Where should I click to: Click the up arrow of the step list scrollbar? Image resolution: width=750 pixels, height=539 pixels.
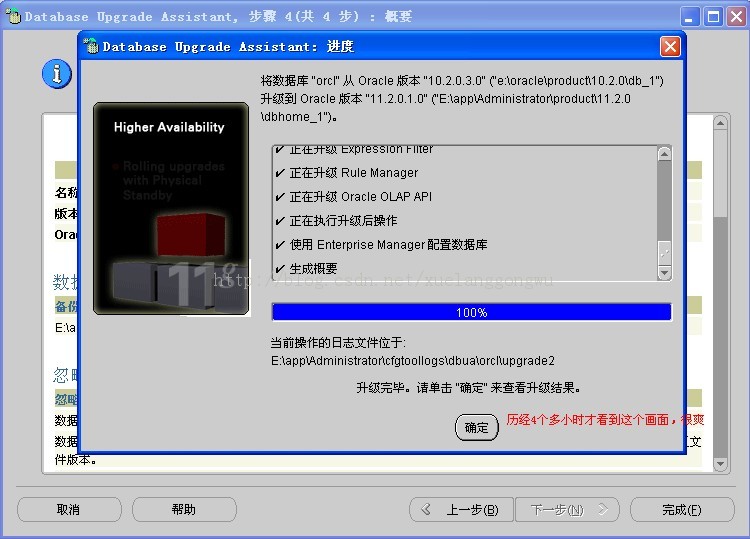(x=664, y=154)
